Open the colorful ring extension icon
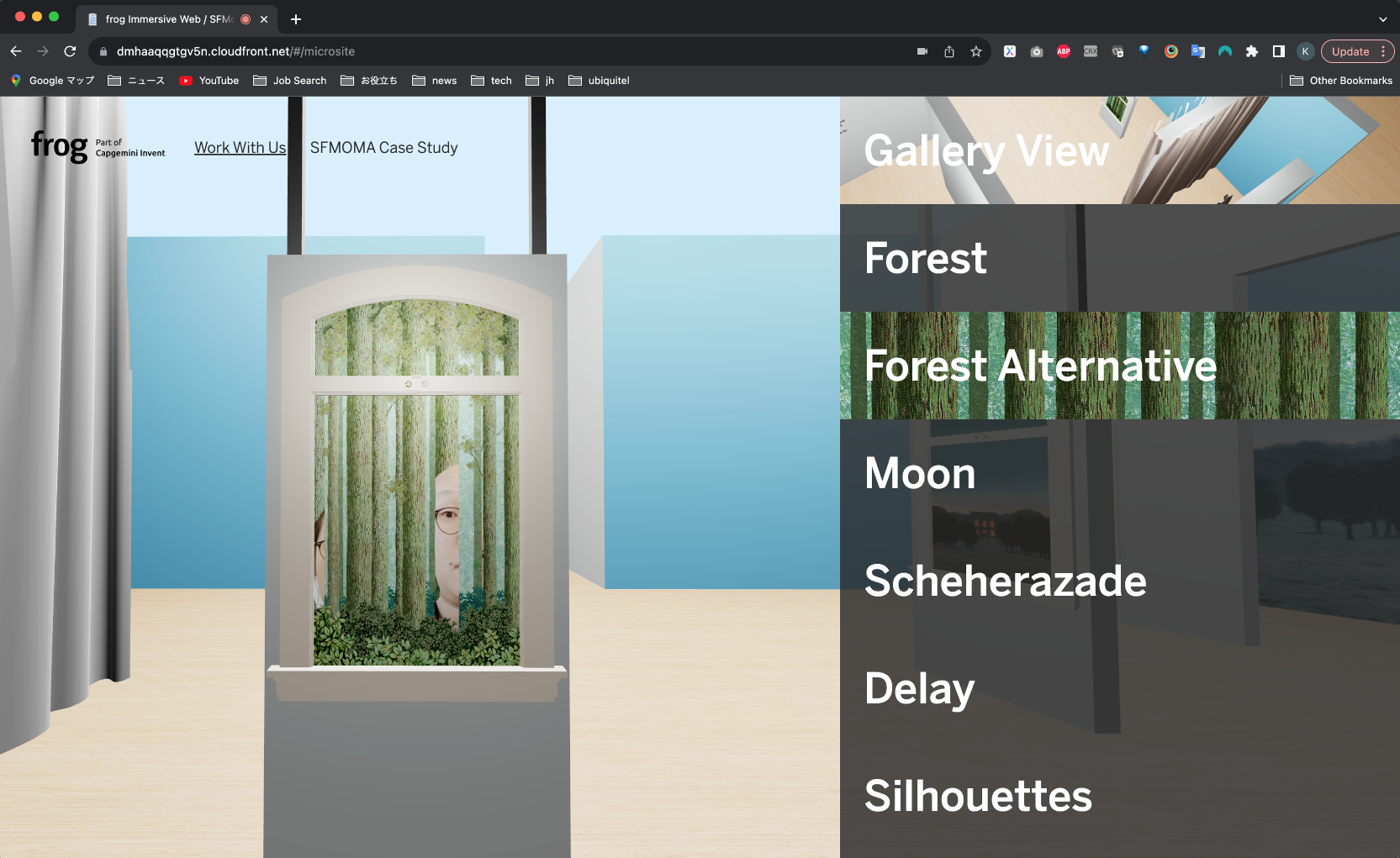 [1171, 51]
